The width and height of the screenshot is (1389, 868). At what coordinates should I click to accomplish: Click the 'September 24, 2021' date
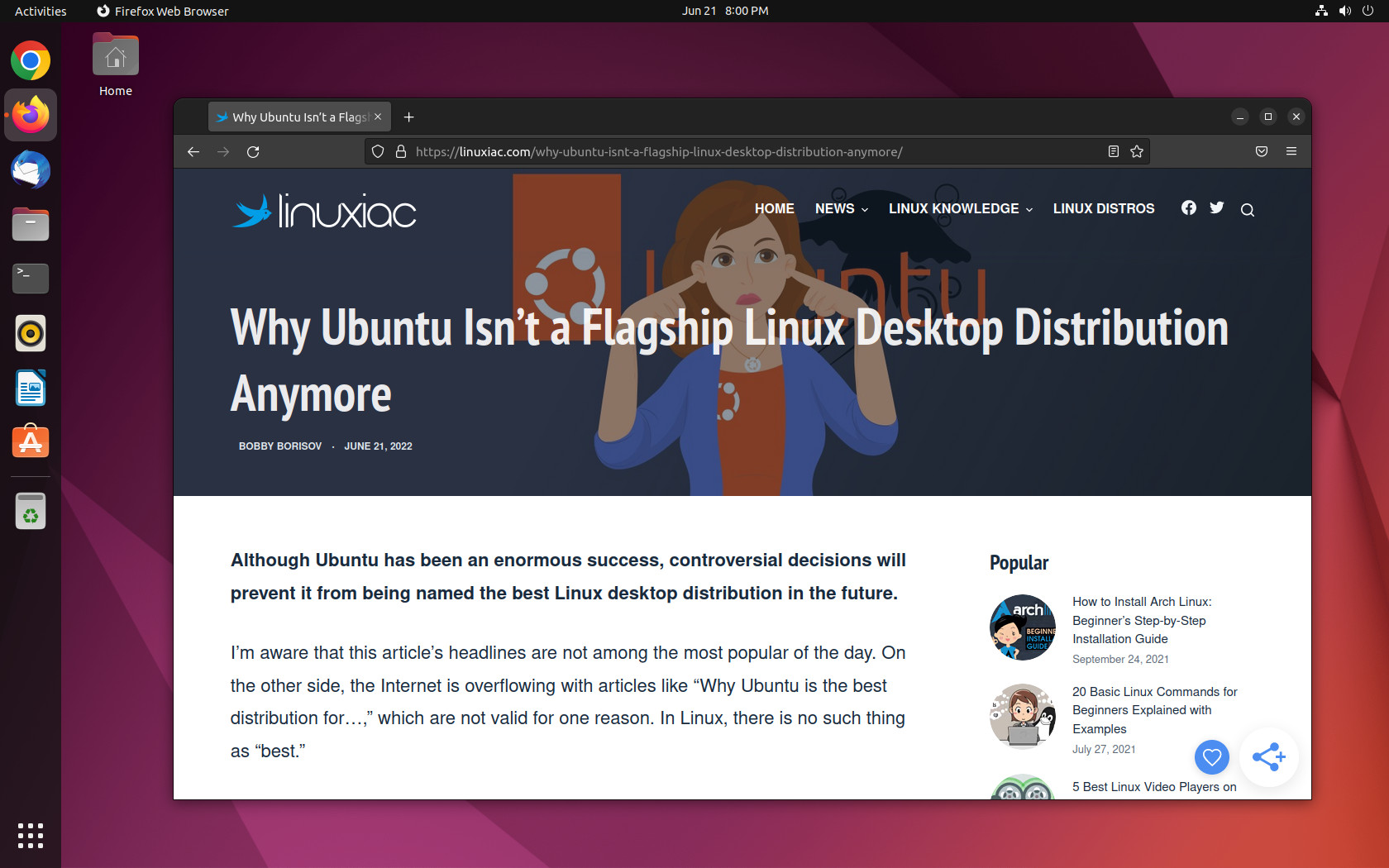coord(1120,660)
